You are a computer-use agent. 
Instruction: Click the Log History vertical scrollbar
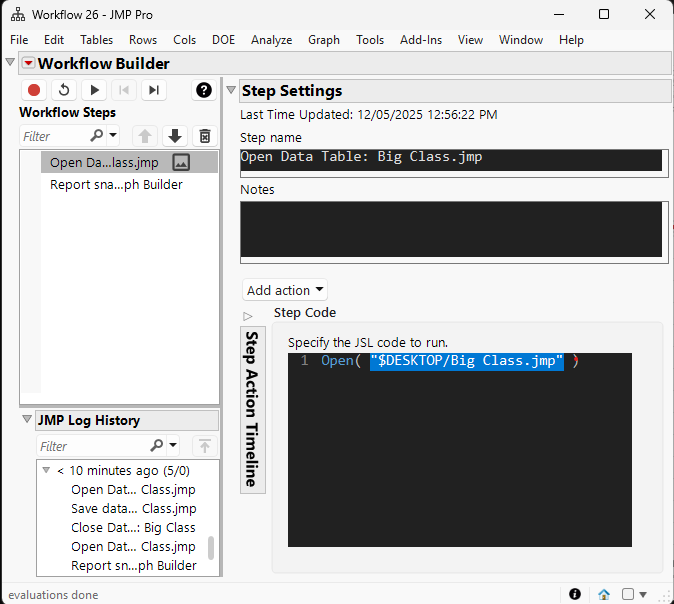[x=211, y=548]
